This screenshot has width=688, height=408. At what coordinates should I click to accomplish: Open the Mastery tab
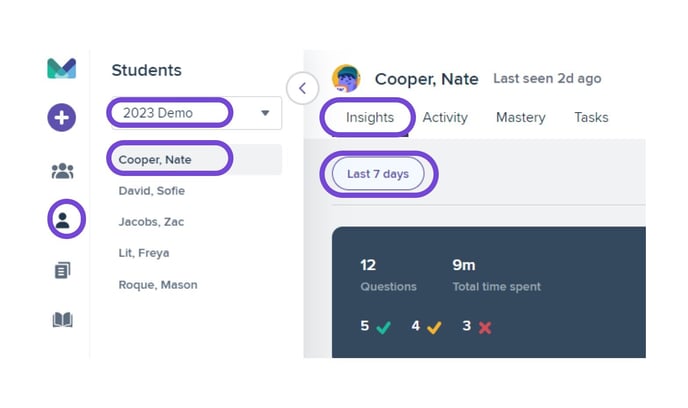click(x=520, y=118)
